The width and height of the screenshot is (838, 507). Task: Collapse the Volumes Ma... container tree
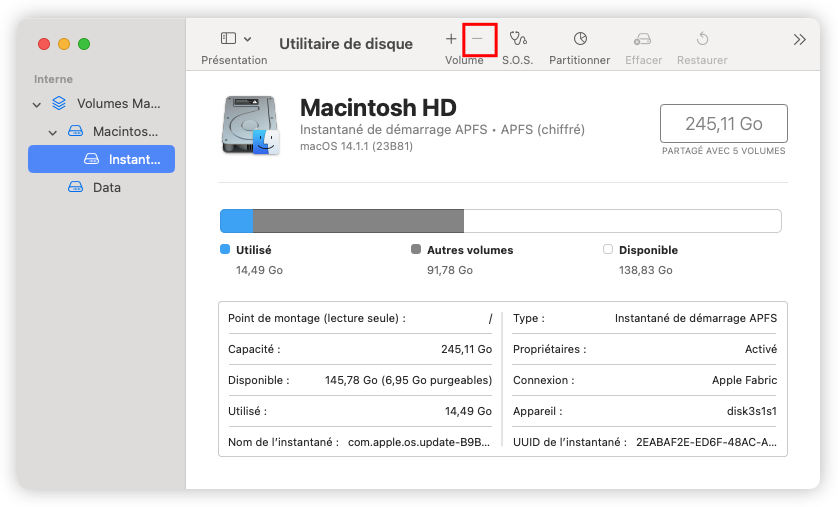click(37, 105)
